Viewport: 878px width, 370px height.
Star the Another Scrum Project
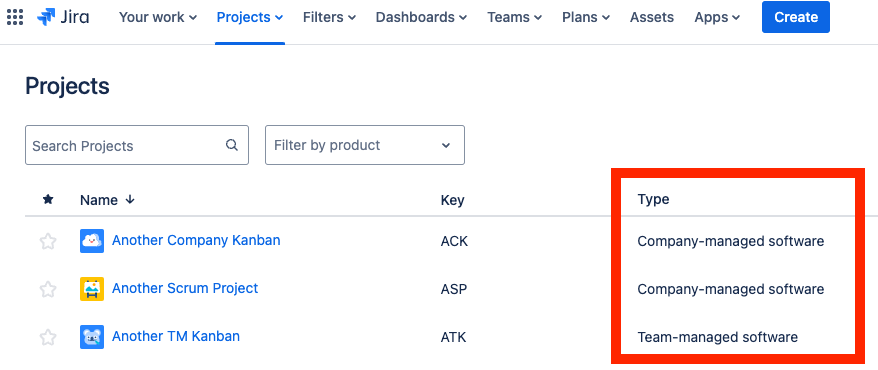pos(48,289)
